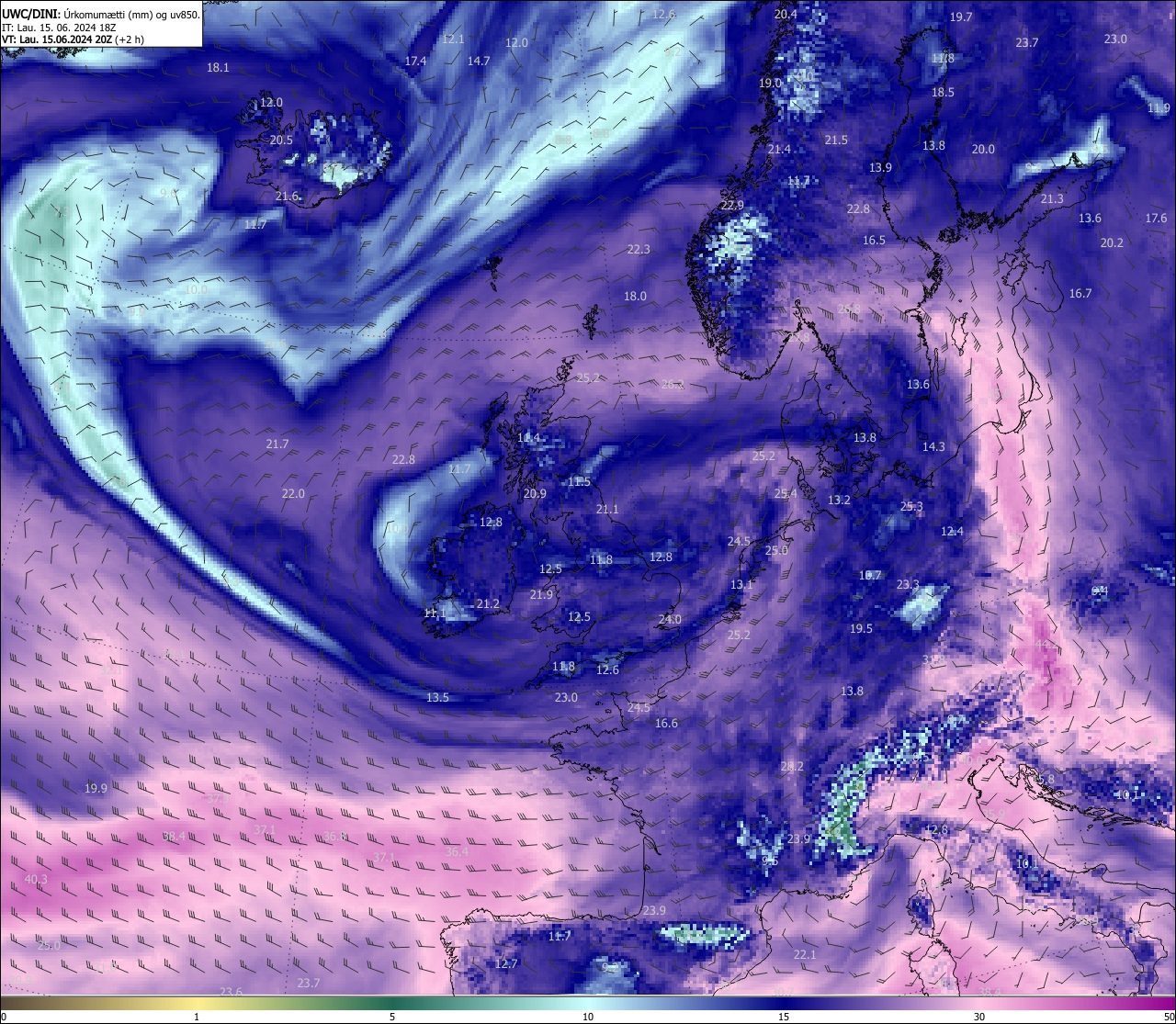Click the 18.1 value on the map
1176x1024 pixels.
click(218, 68)
